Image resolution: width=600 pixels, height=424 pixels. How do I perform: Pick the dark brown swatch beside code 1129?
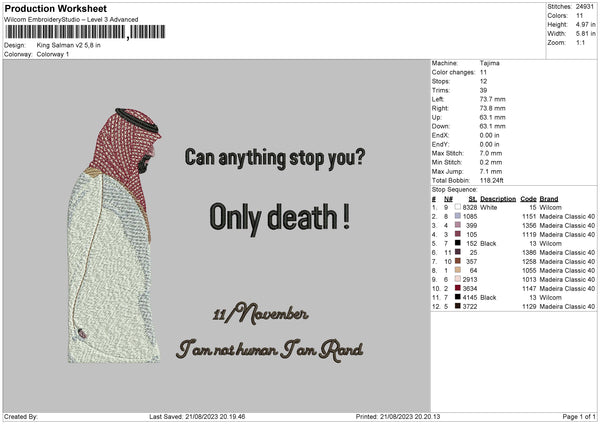pyautogui.click(x=458, y=306)
